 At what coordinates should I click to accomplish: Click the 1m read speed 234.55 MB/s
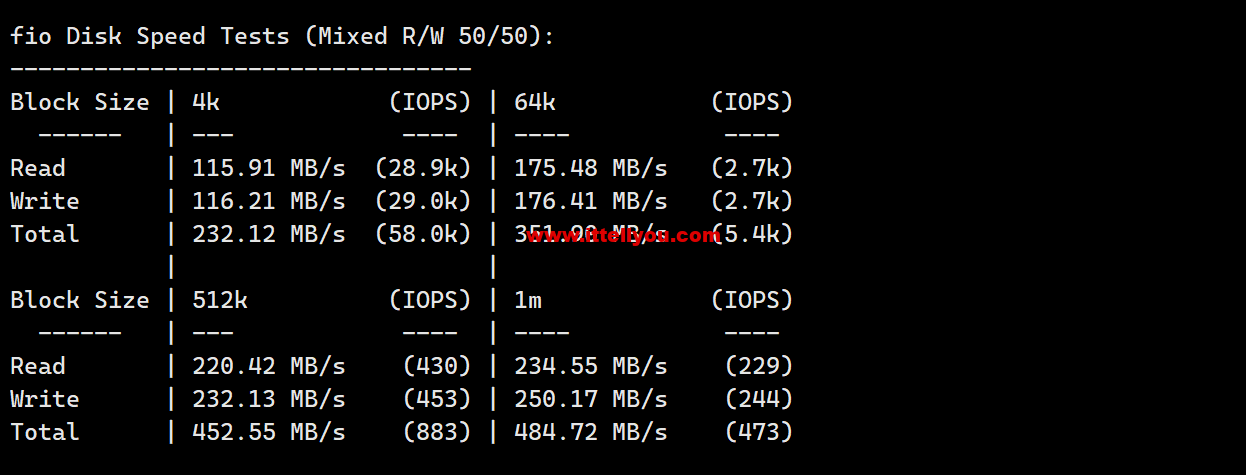point(591,366)
